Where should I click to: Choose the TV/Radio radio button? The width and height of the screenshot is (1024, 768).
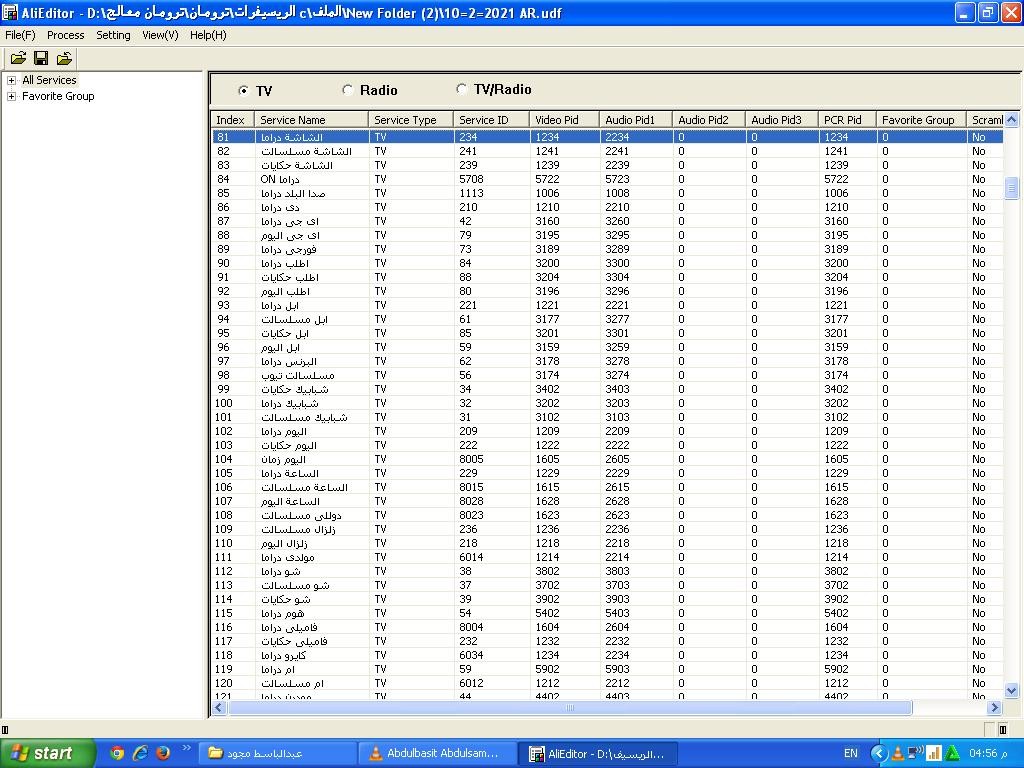(462, 89)
